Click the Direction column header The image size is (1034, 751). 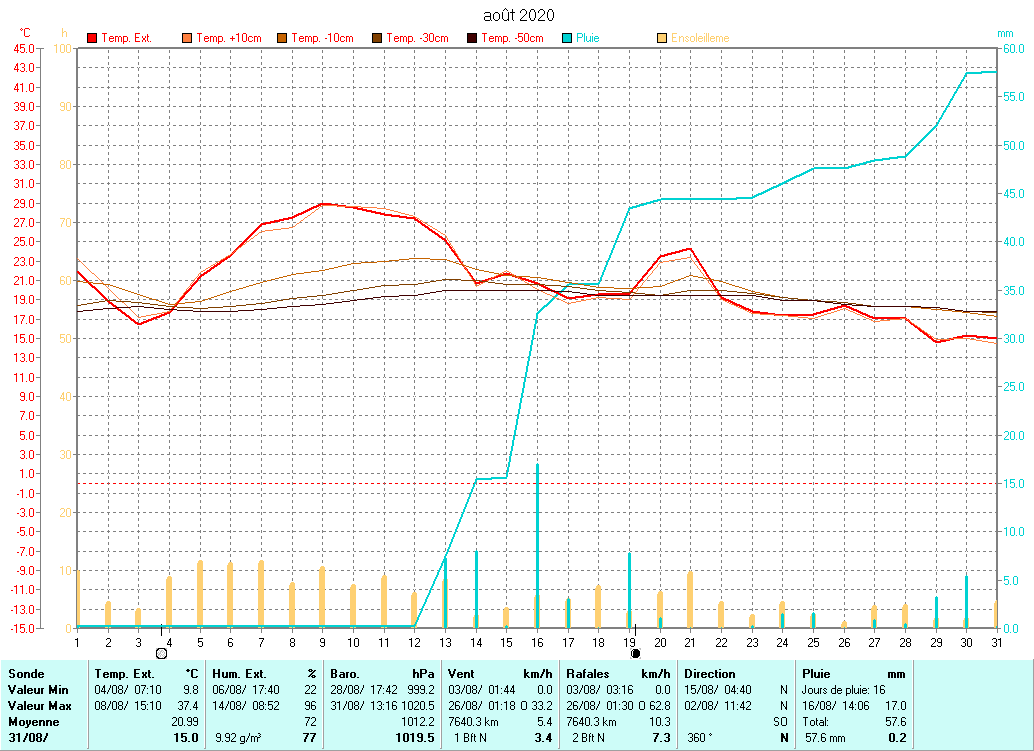pyautogui.click(x=710, y=674)
